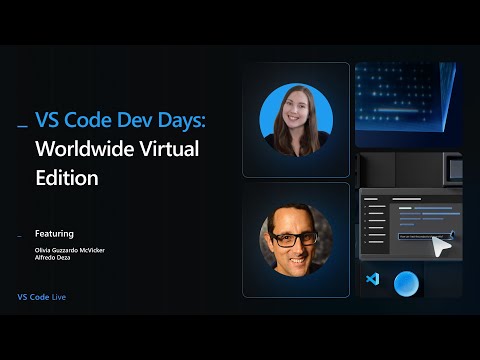Click the glowing blue sphere icon

[406, 284]
